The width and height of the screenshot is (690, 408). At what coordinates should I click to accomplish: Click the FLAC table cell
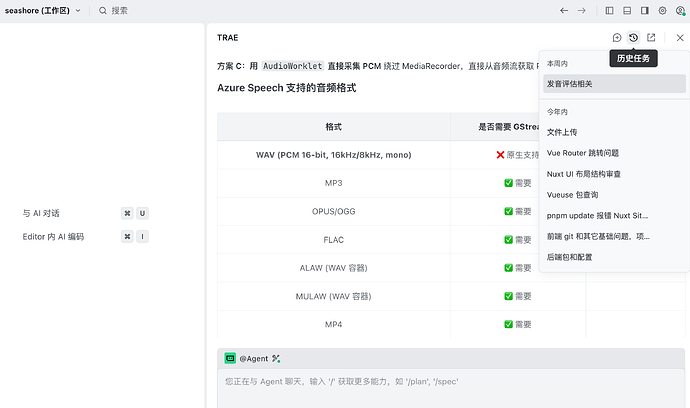pos(334,240)
